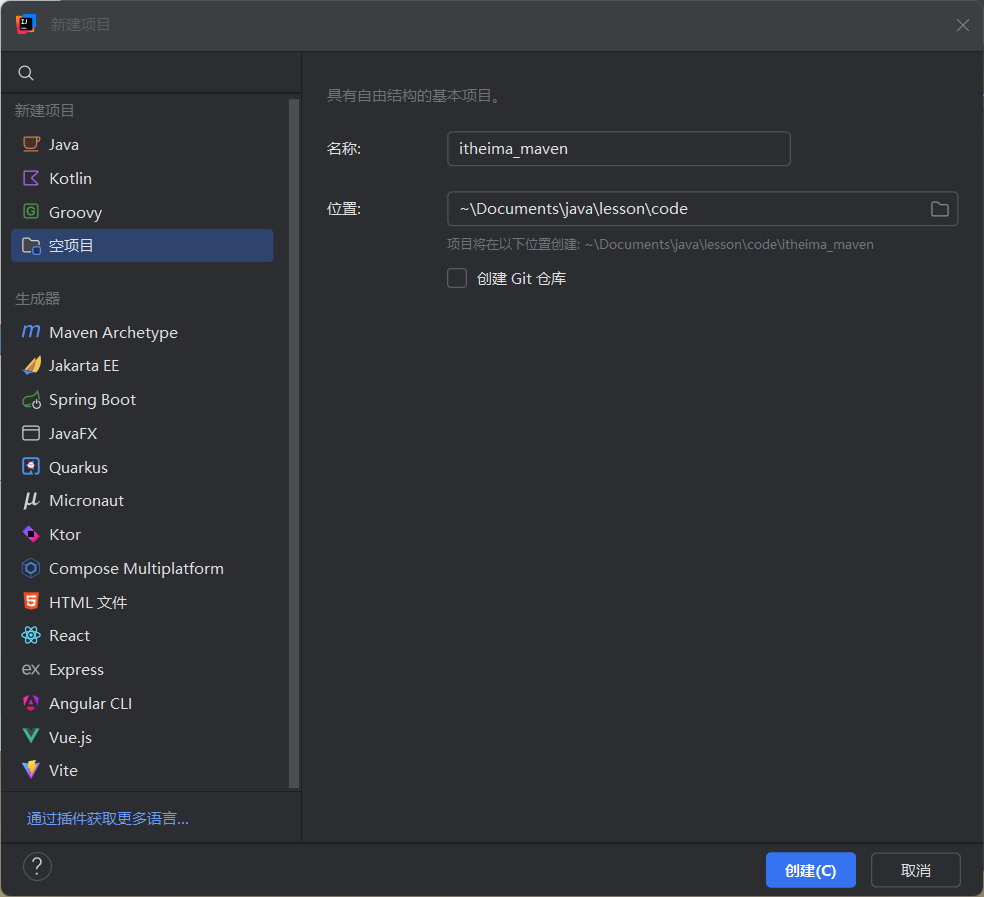This screenshot has height=897, width=984.
Task: Pick Express generator label
Action: 77,670
